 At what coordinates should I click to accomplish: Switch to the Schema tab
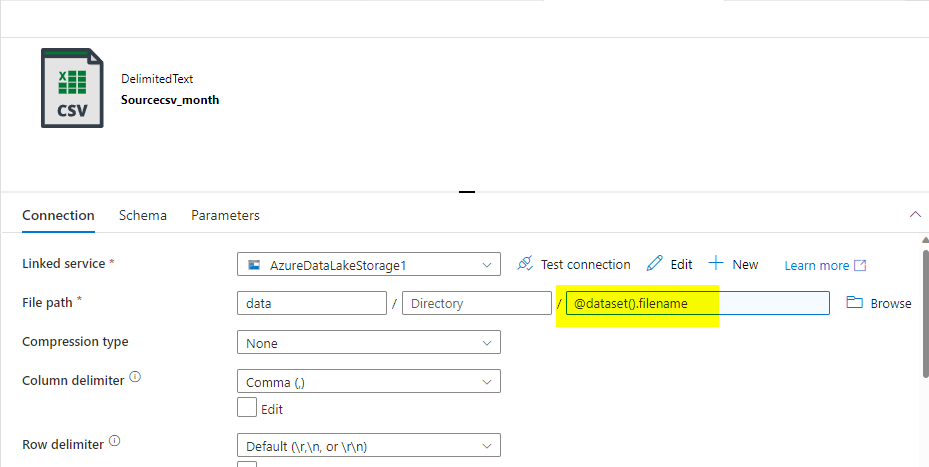pyautogui.click(x=143, y=215)
